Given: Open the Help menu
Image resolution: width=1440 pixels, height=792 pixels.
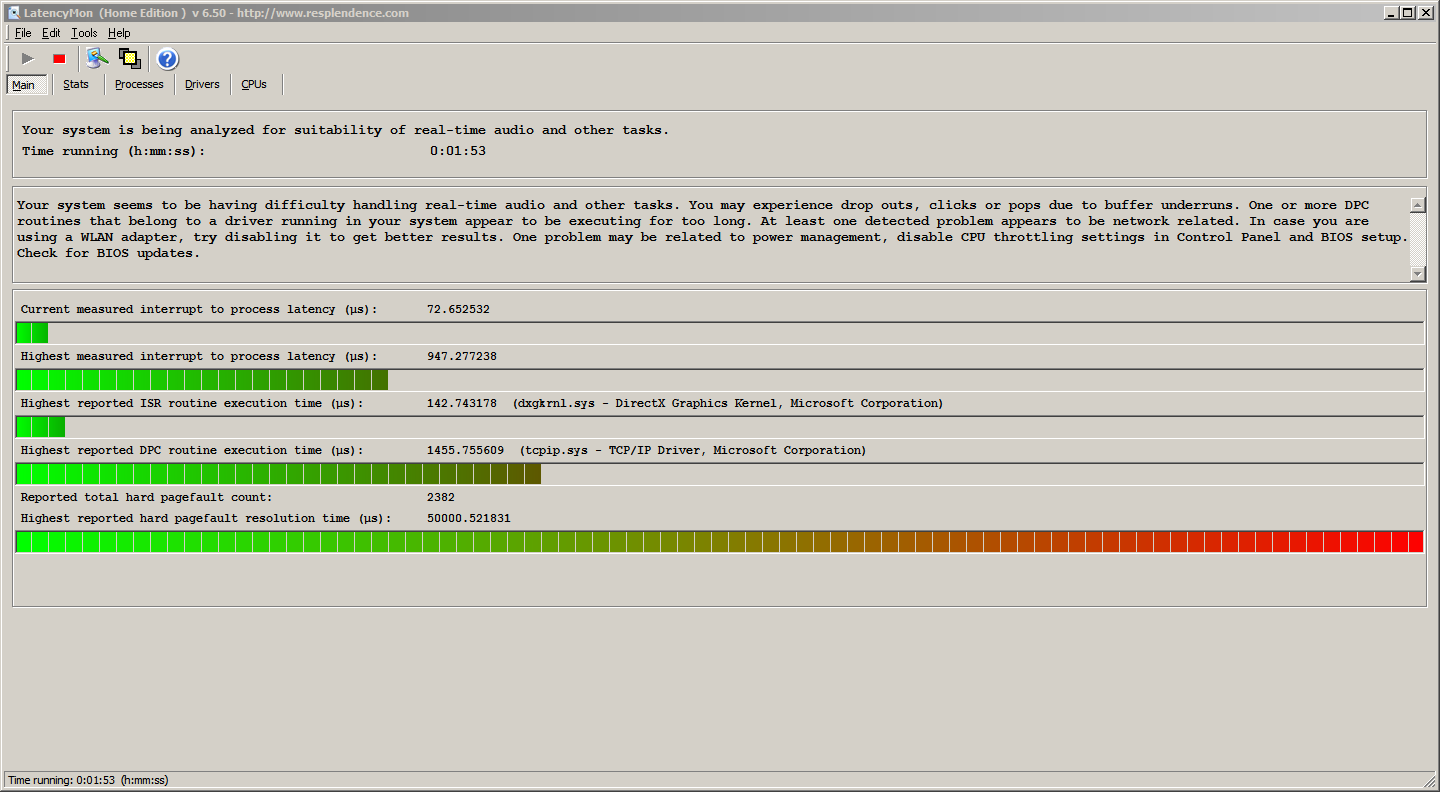Looking at the screenshot, I should click(x=119, y=33).
